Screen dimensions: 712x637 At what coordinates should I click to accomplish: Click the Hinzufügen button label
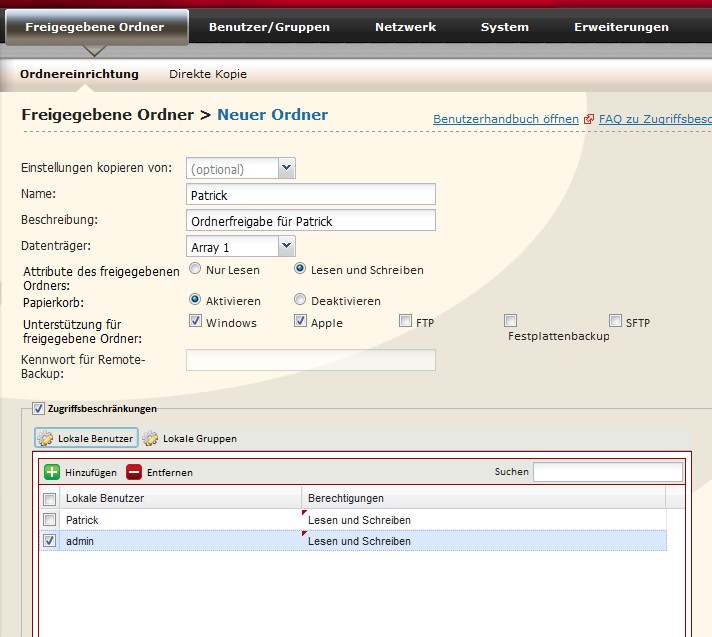pos(91,473)
